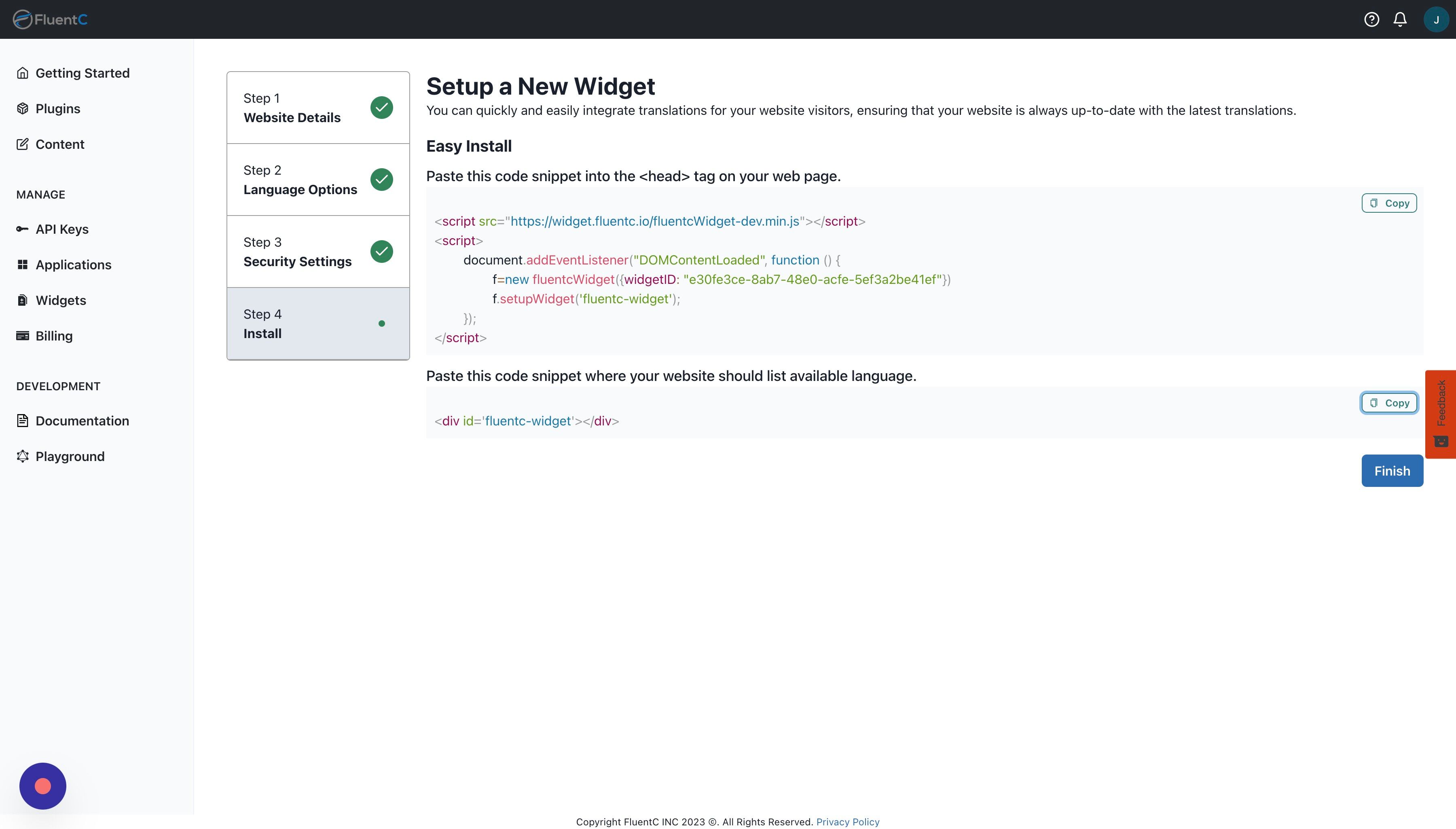Open the notifications bell
This screenshot has width=1456, height=829.
[1400, 19]
